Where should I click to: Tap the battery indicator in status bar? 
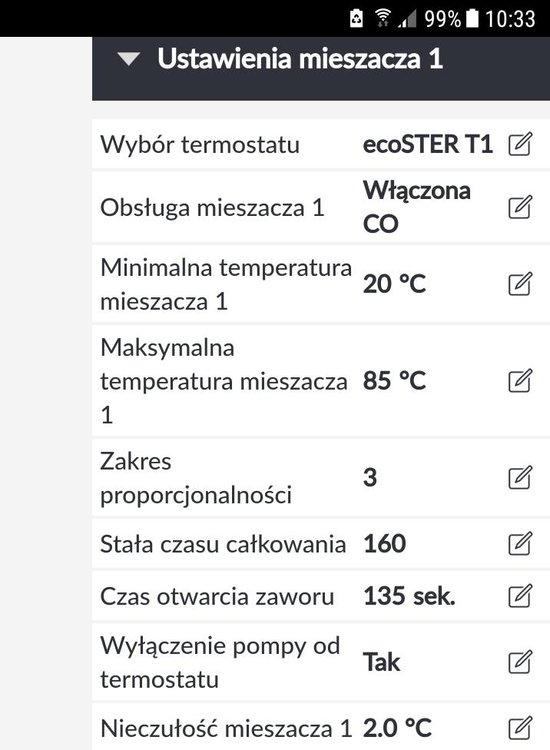(x=472, y=18)
